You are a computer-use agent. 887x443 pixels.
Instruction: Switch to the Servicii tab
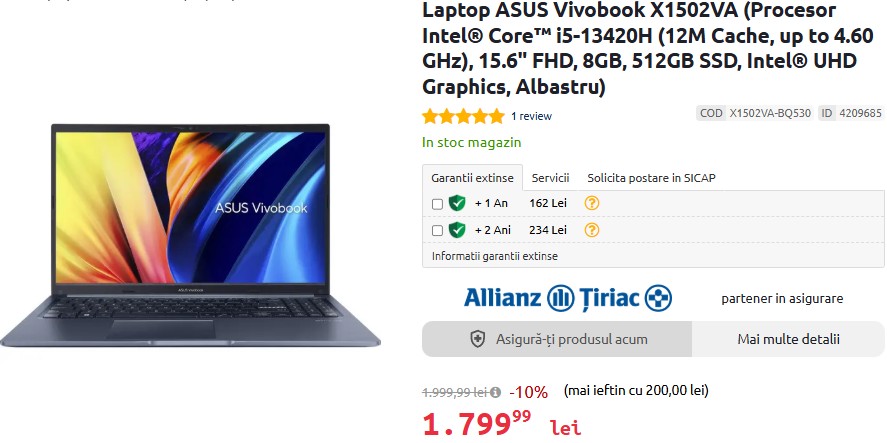pyautogui.click(x=550, y=178)
